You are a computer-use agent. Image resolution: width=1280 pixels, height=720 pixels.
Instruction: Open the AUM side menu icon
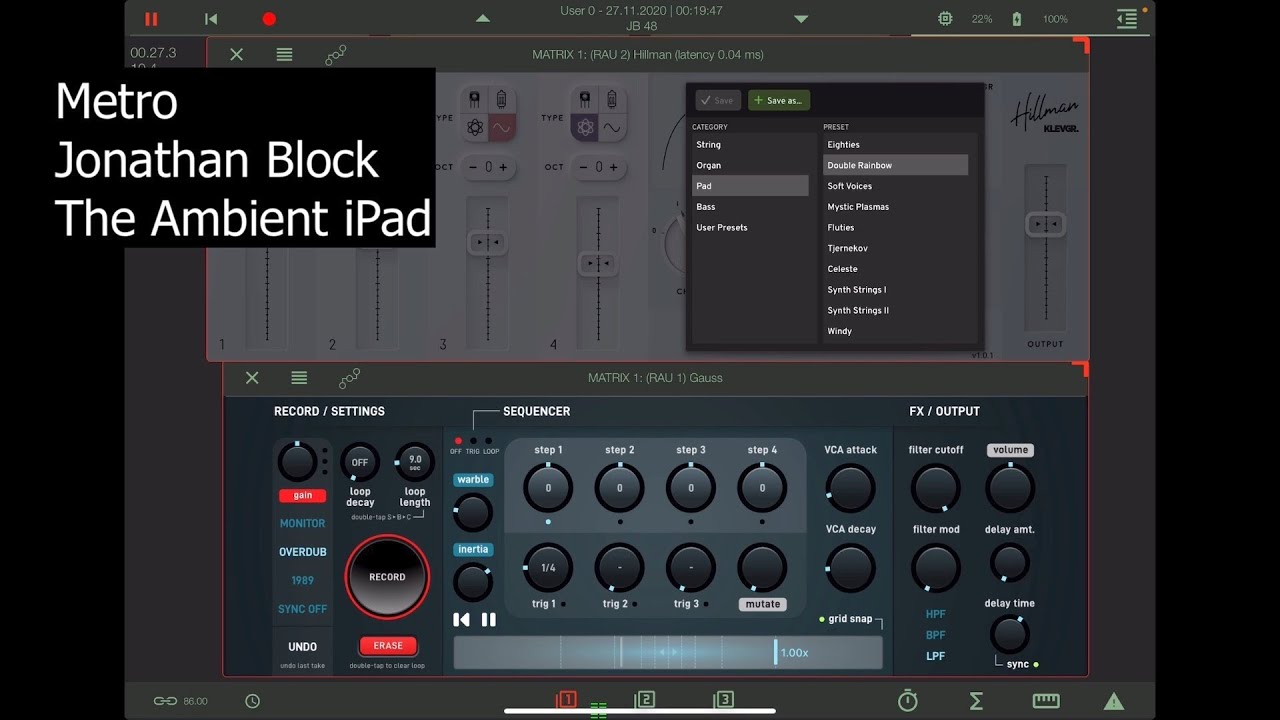click(1127, 18)
